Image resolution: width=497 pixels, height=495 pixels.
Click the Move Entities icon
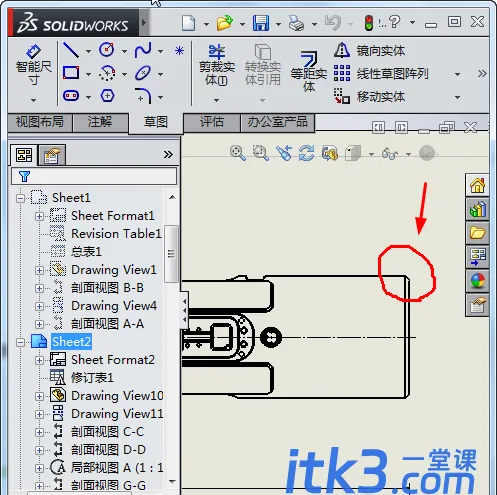(x=342, y=96)
